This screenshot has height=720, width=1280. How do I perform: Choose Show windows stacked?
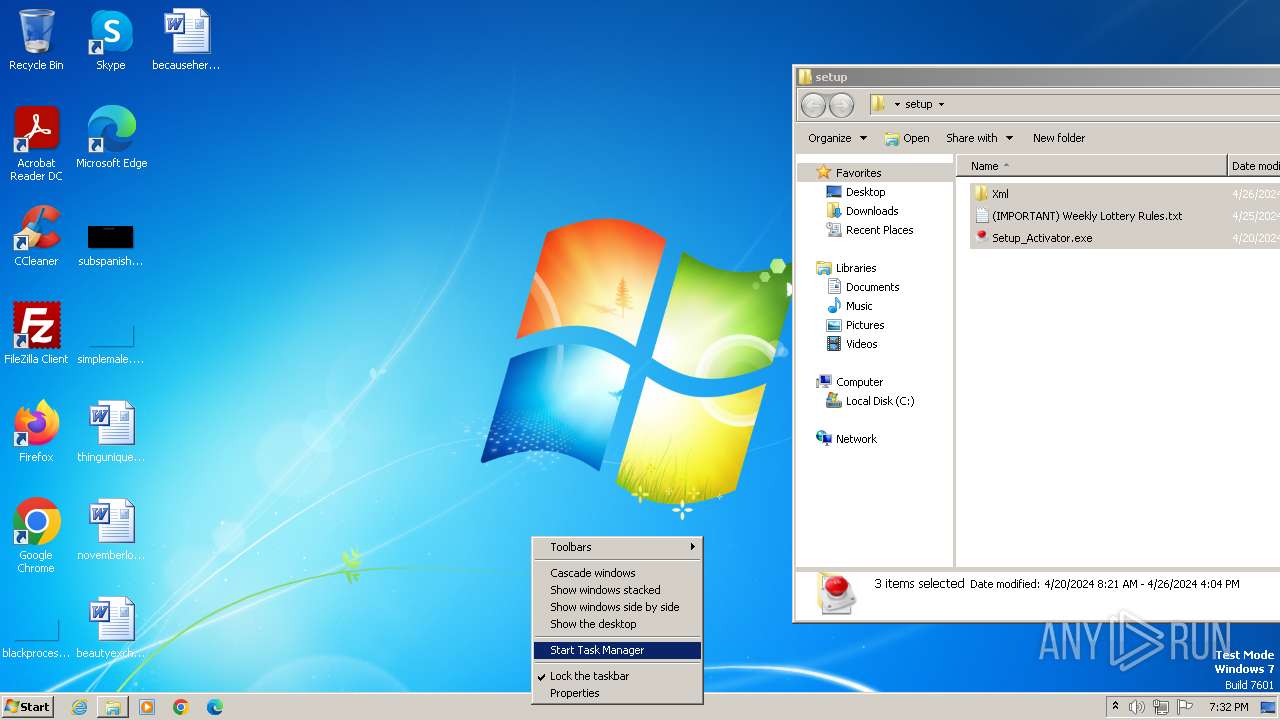[616, 590]
